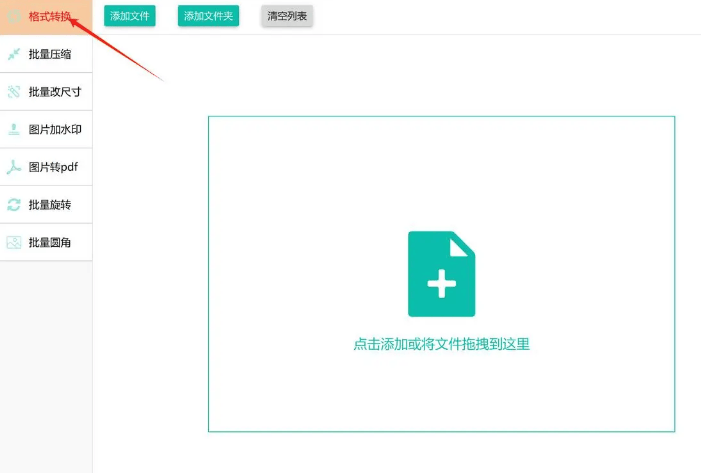Click the 图片转pdf PDF icon

(x=14, y=167)
